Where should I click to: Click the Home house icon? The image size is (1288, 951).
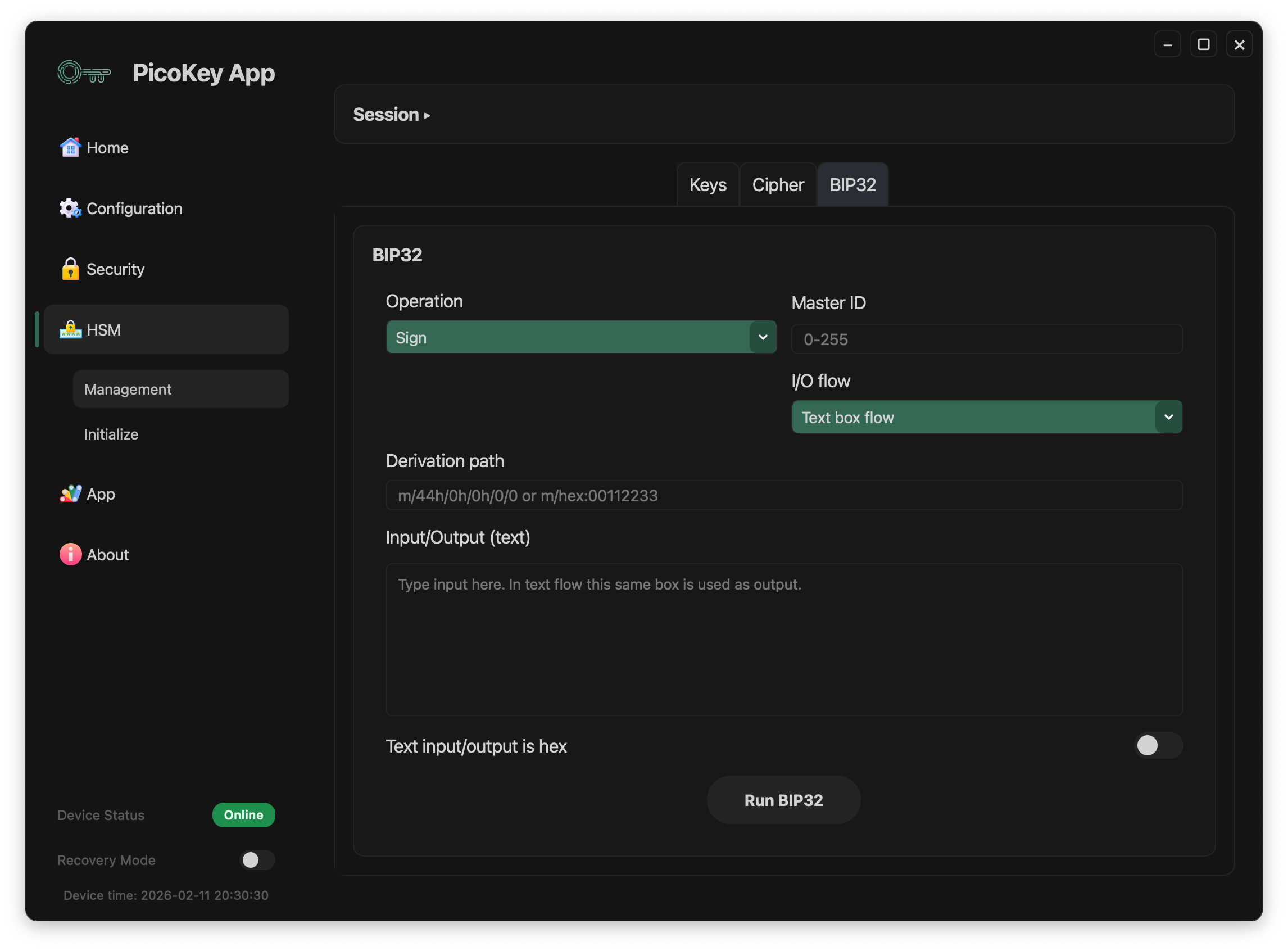tap(70, 148)
